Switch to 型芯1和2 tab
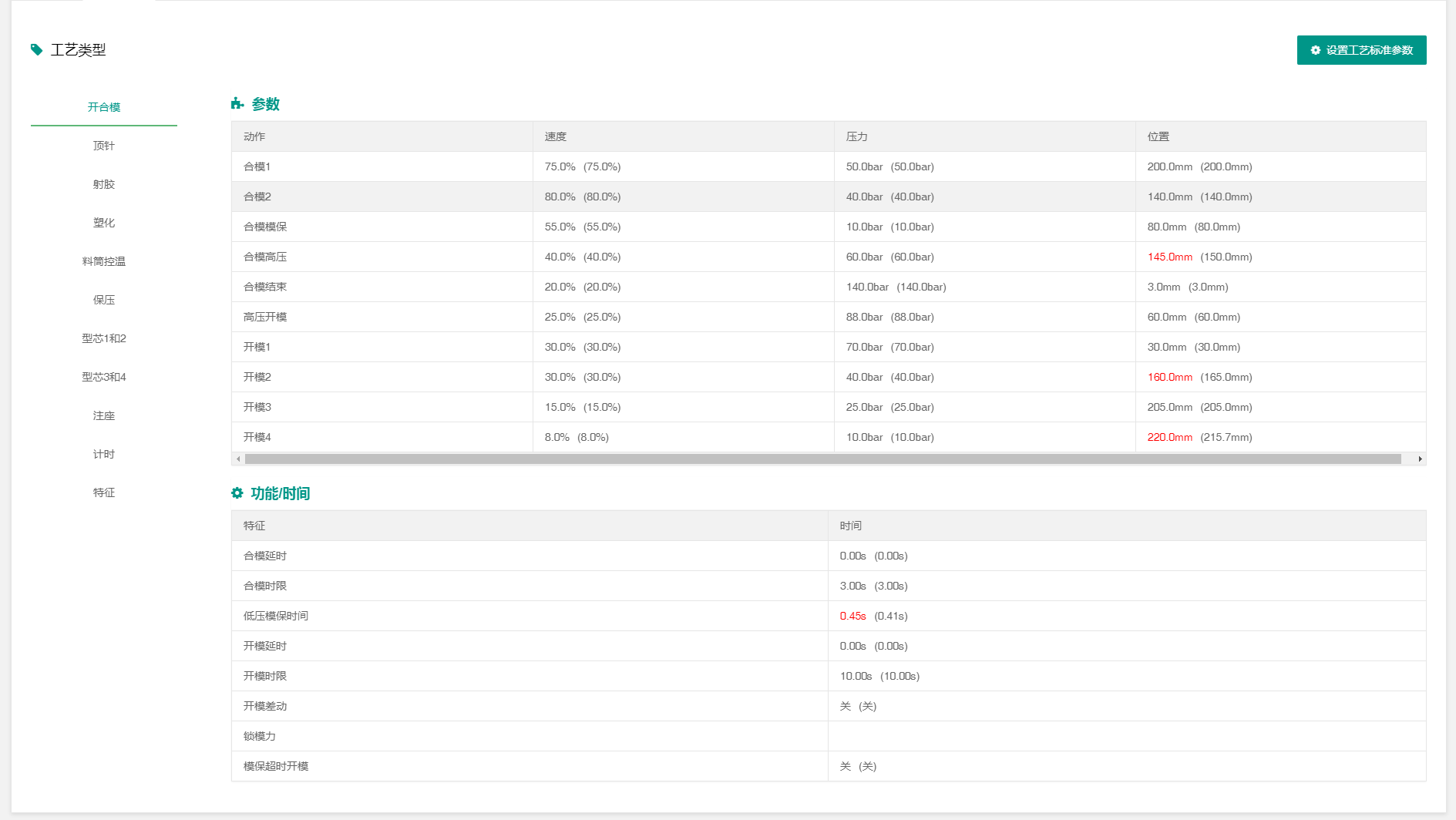Image resolution: width=1456 pixels, height=820 pixels. (x=104, y=338)
